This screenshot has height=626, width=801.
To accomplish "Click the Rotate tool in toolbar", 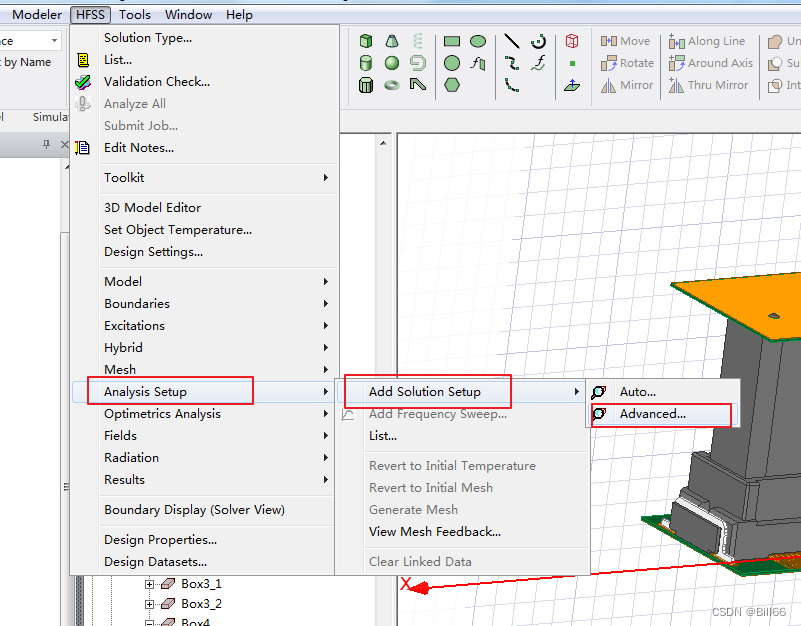I will (x=627, y=63).
